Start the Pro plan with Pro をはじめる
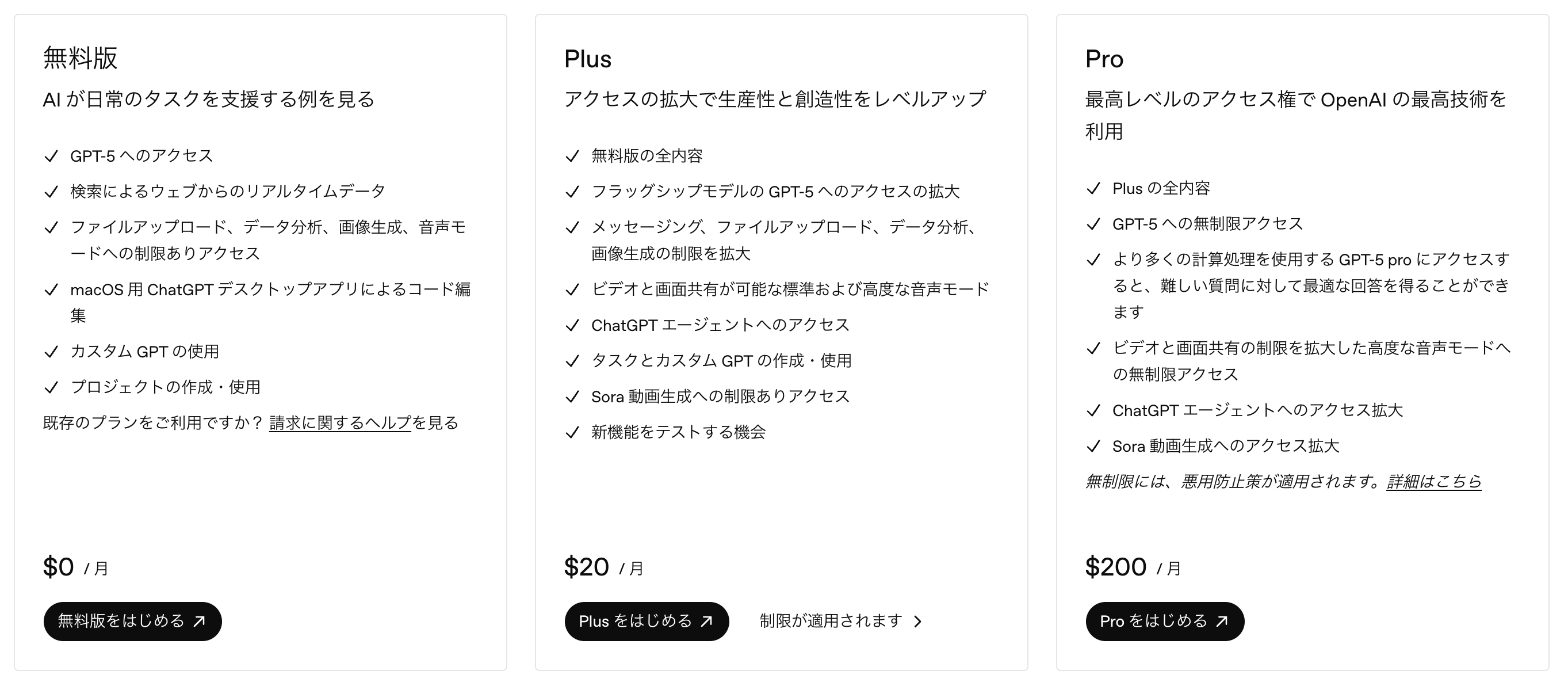Screen dimensions: 1568x686 pos(1164,621)
